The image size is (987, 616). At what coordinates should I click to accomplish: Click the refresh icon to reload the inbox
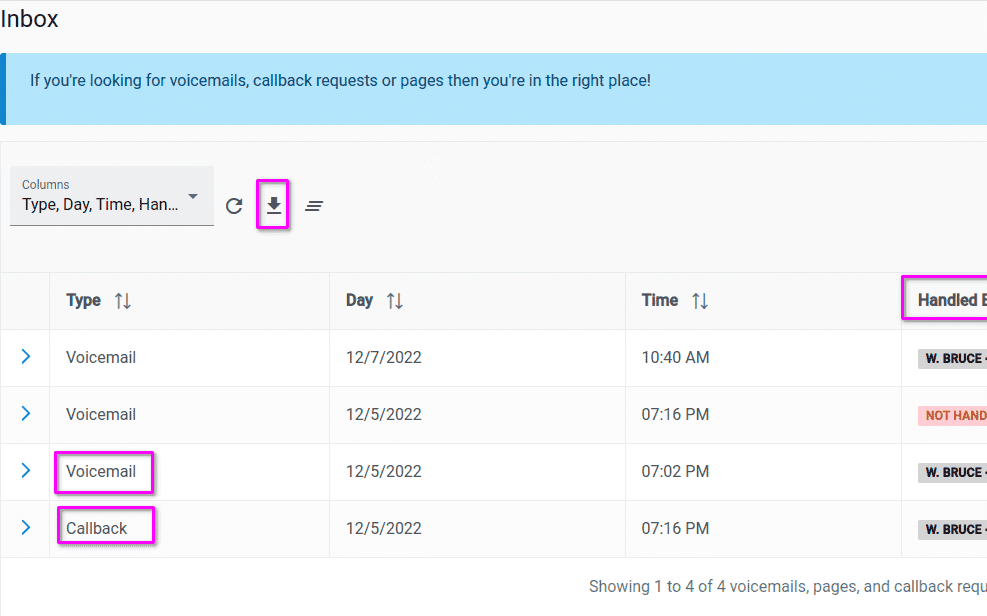tap(235, 205)
